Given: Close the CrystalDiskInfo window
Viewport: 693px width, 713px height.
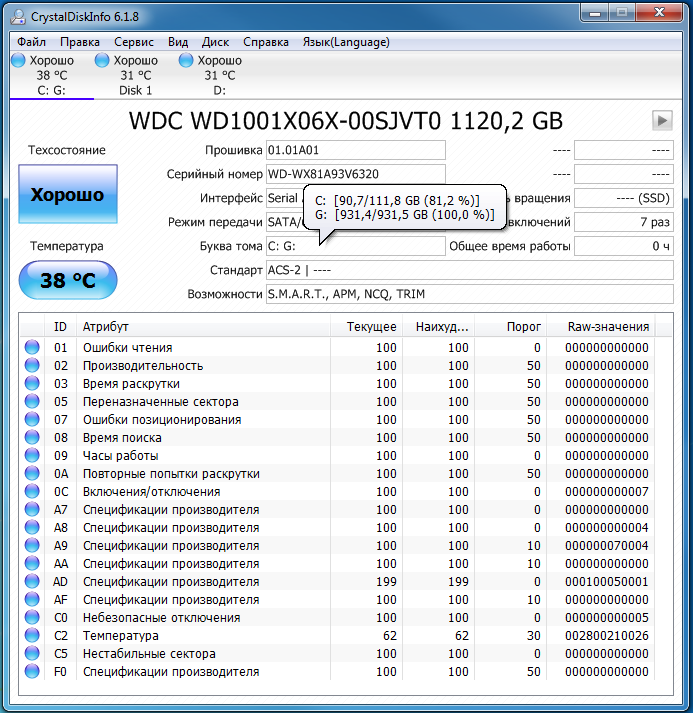Looking at the screenshot, I should point(659,13).
